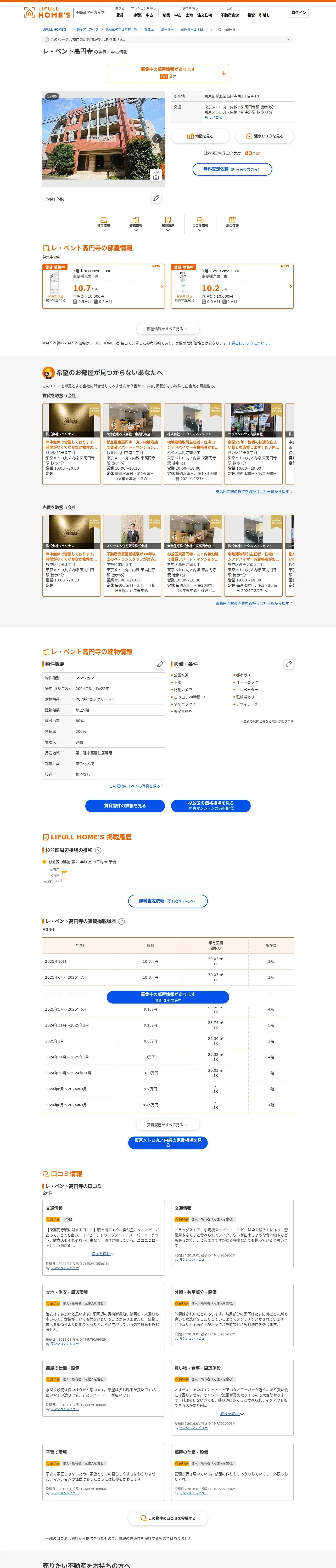Viewport: 336px width, 1568px height.
Task: Click the 浸水リスクを見る button
Action: (265, 136)
